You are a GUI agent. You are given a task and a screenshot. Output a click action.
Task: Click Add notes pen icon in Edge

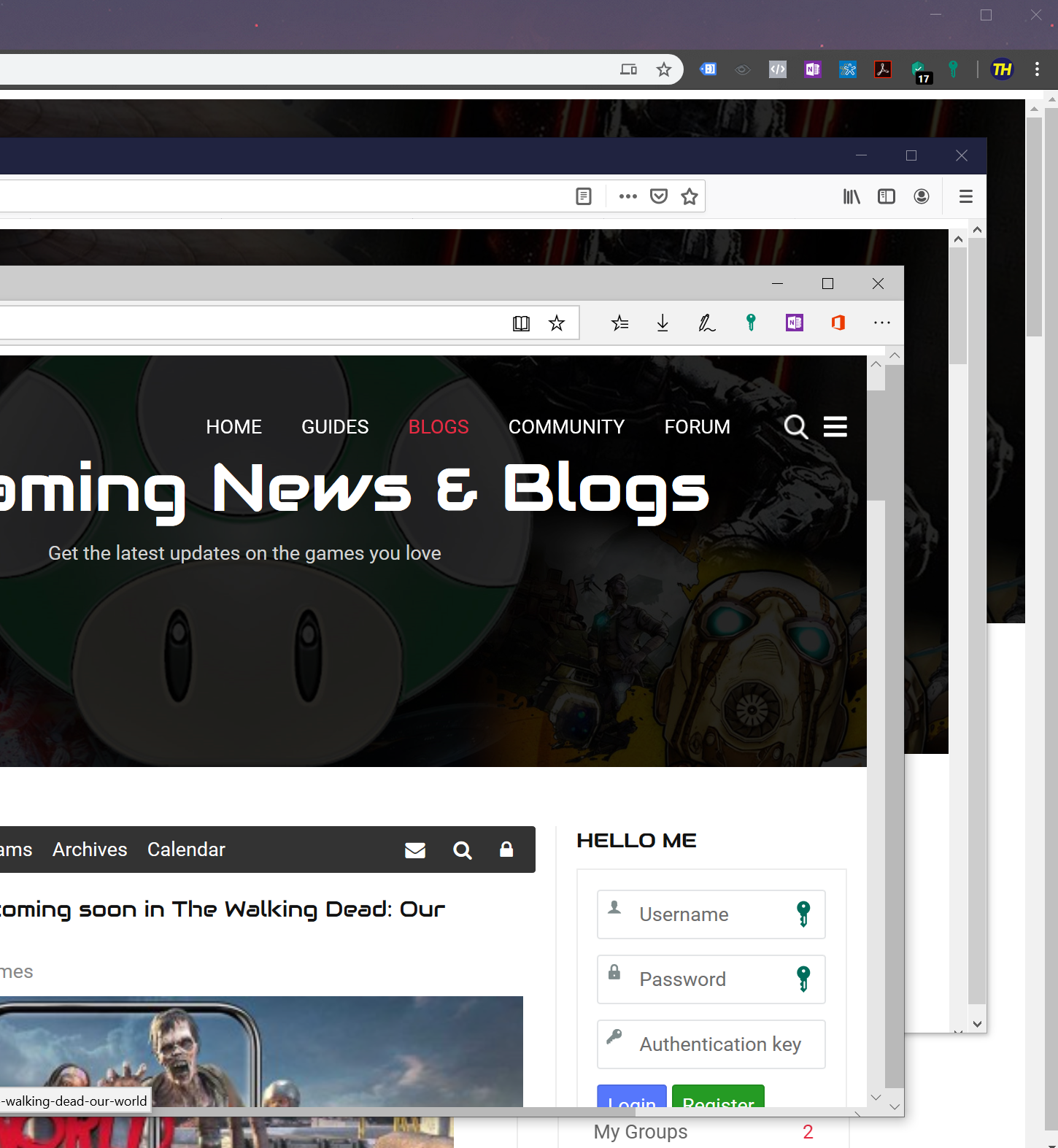click(706, 323)
